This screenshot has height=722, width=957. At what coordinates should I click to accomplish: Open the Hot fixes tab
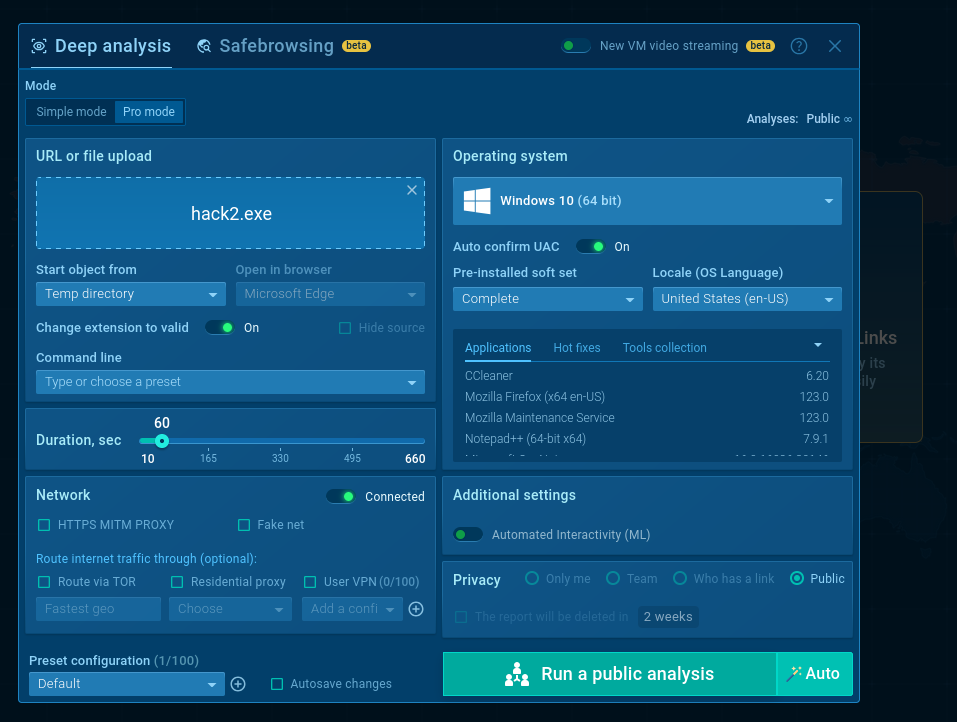pyautogui.click(x=577, y=348)
